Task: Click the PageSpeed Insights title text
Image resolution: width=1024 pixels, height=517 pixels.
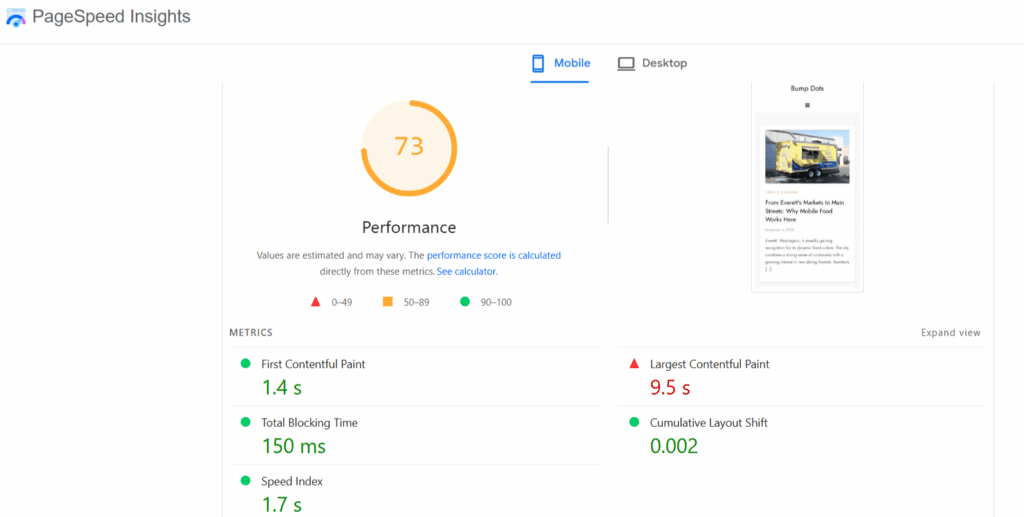Action: tap(111, 17)
